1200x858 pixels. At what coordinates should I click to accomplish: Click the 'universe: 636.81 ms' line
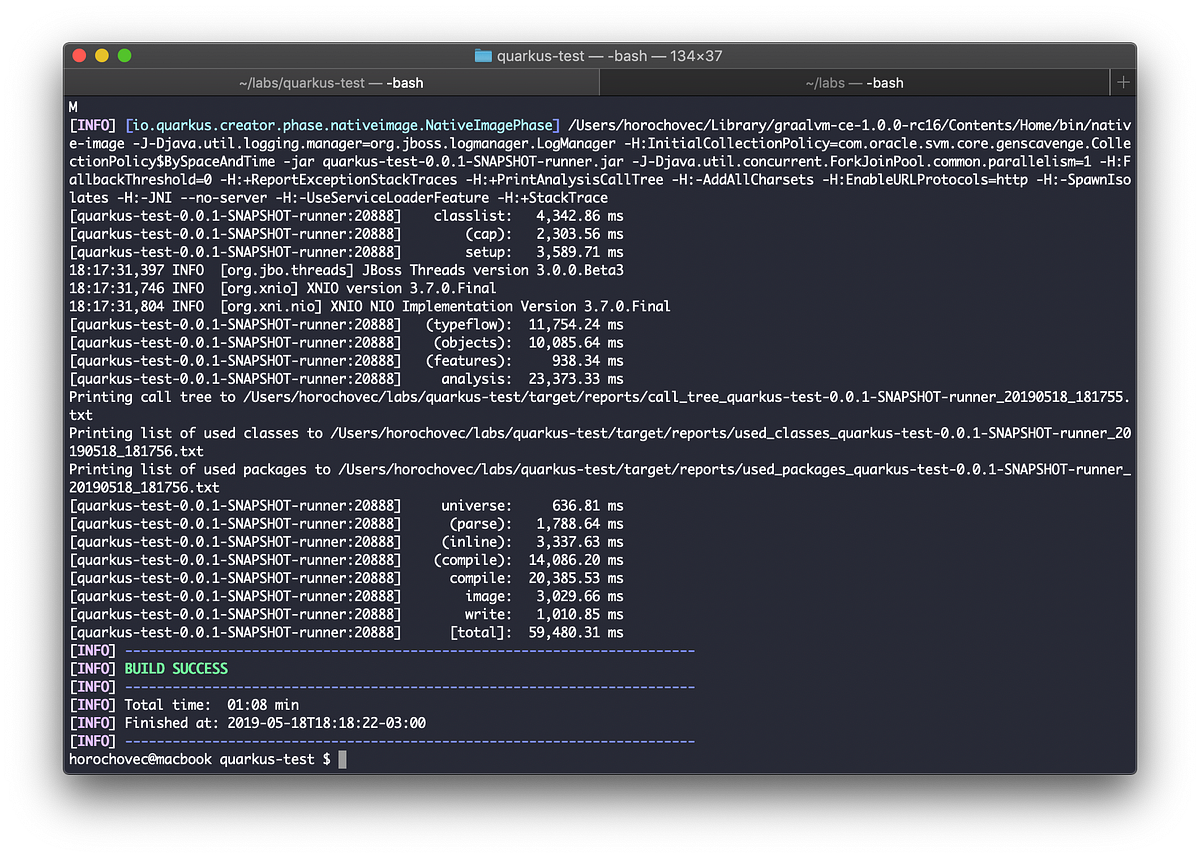[346, 505]
